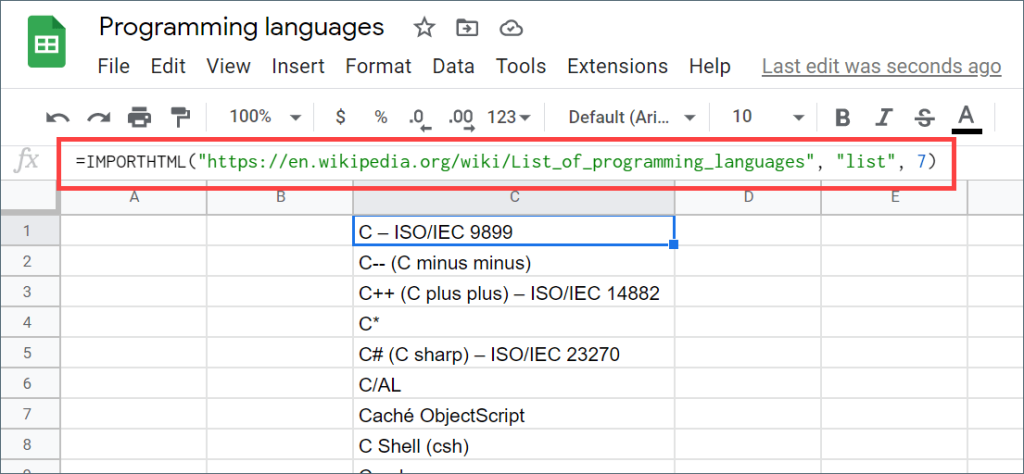Click the move to folder icon
The height and width of the screenshot is (474, 1024).
pos(466,27)
